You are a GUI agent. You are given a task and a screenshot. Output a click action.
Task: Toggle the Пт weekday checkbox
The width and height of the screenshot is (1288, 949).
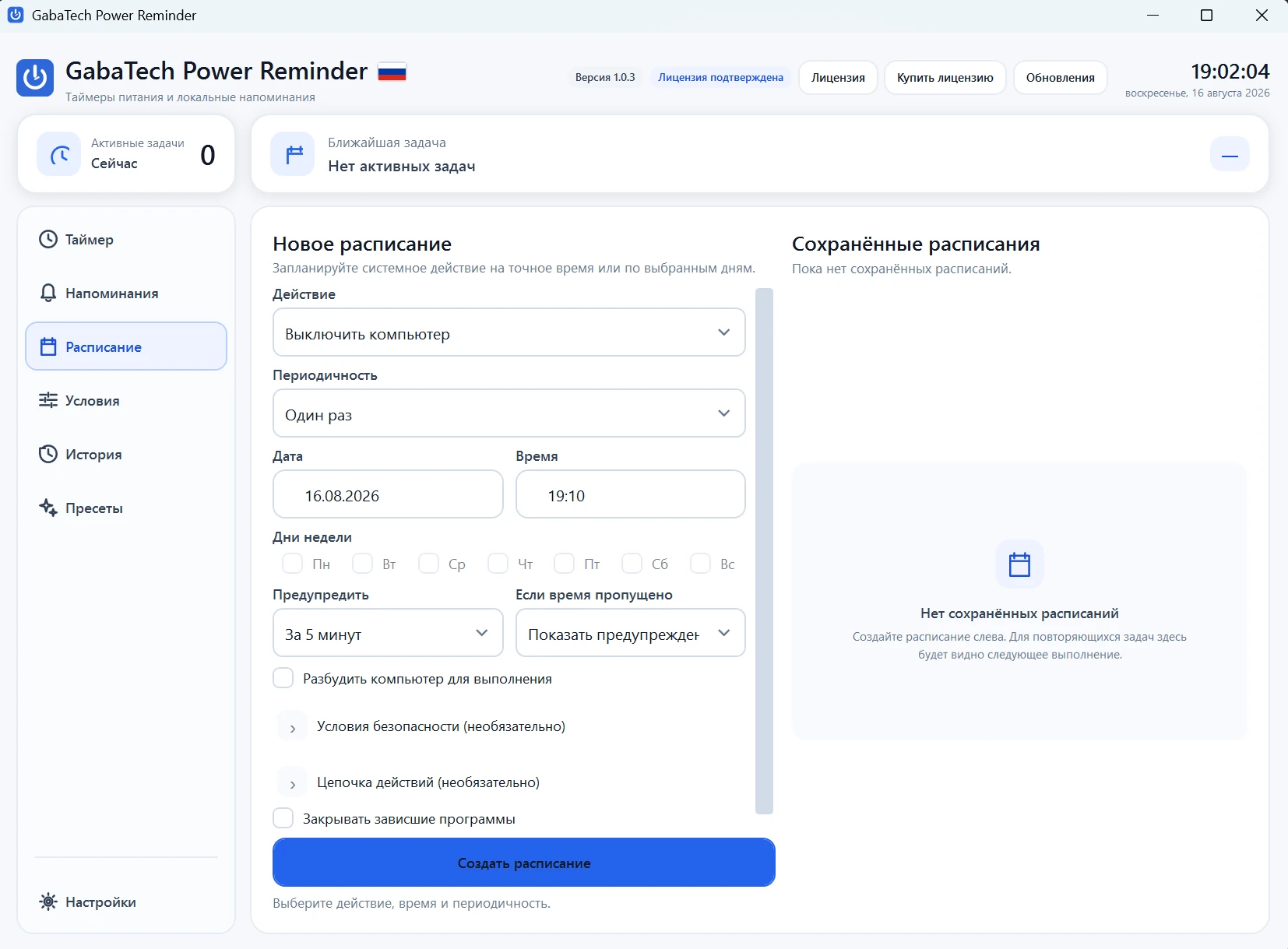[565, 563]
